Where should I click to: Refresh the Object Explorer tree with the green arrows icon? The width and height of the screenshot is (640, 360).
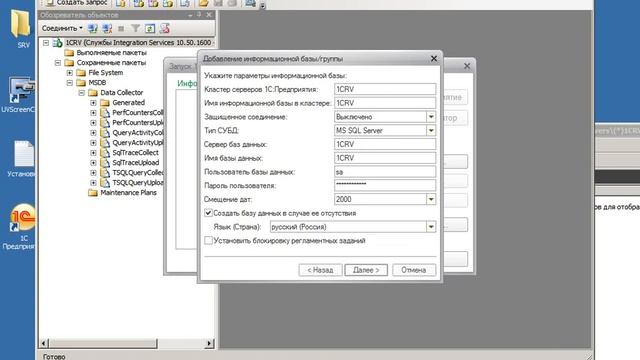150,28
